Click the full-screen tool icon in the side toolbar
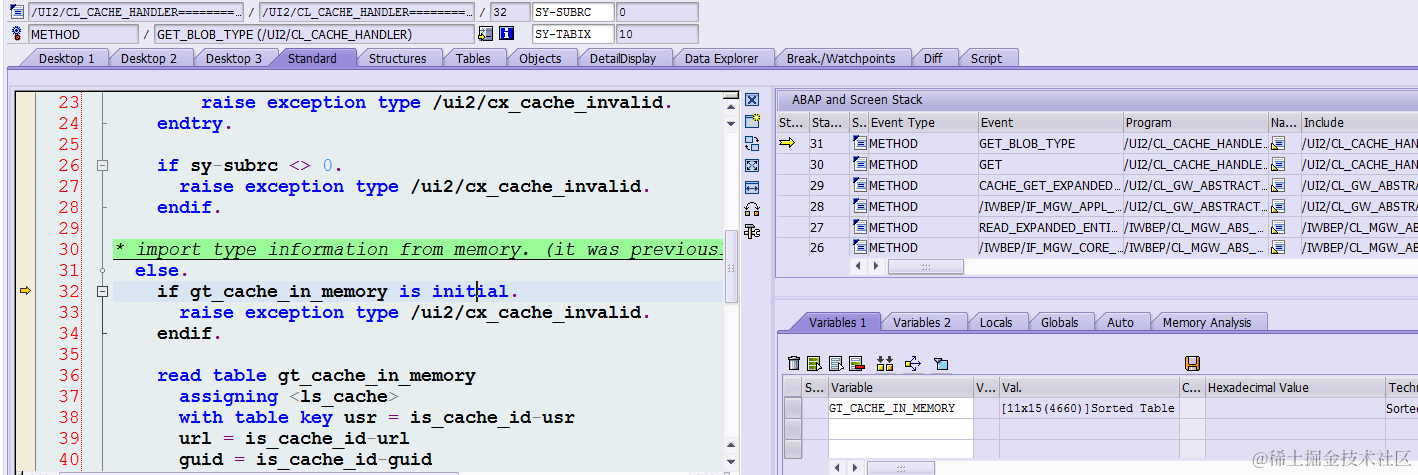1418x475 pixels. [752, 165]
